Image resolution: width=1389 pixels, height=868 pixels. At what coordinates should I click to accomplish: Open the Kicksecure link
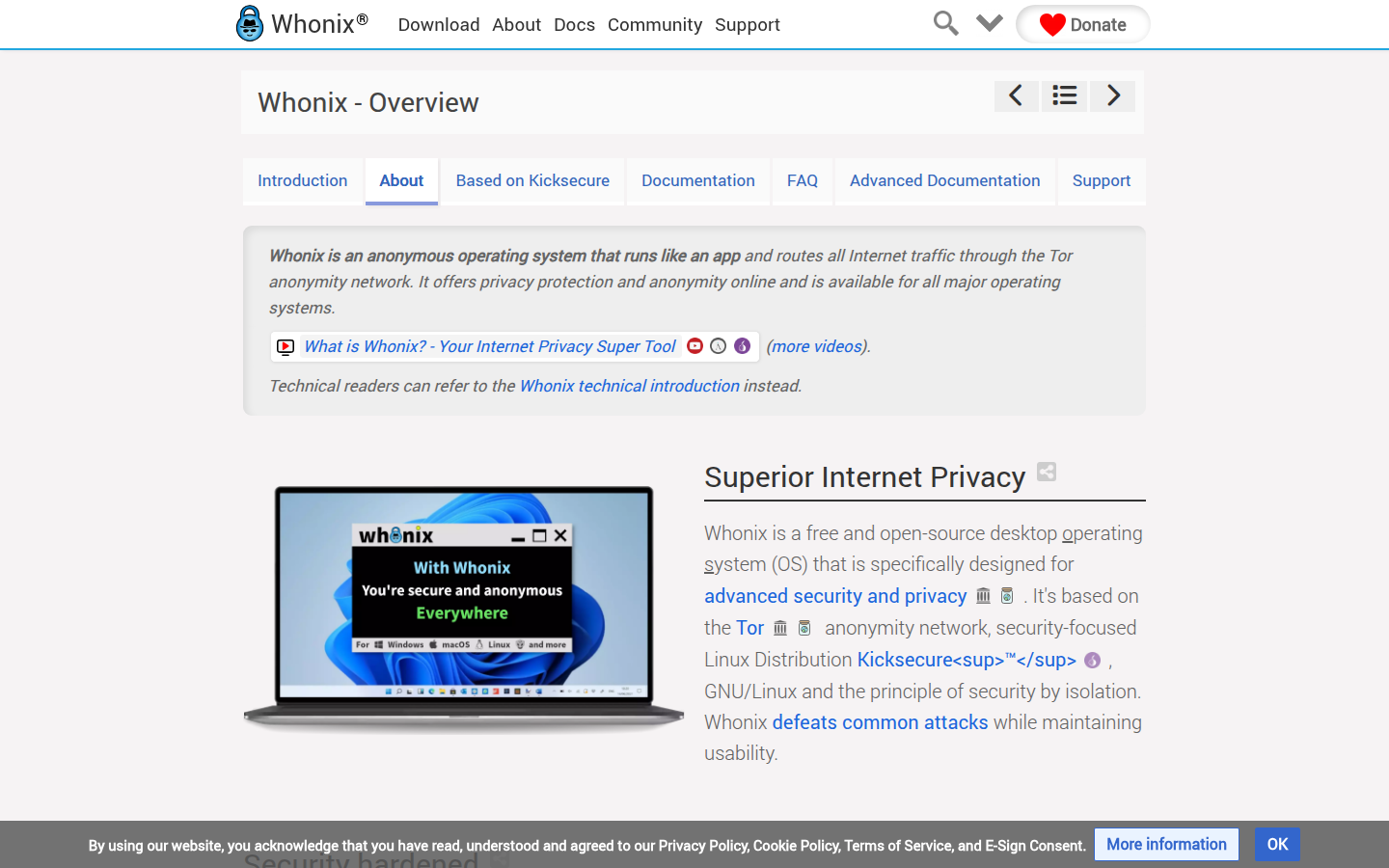tap(967, 660)
